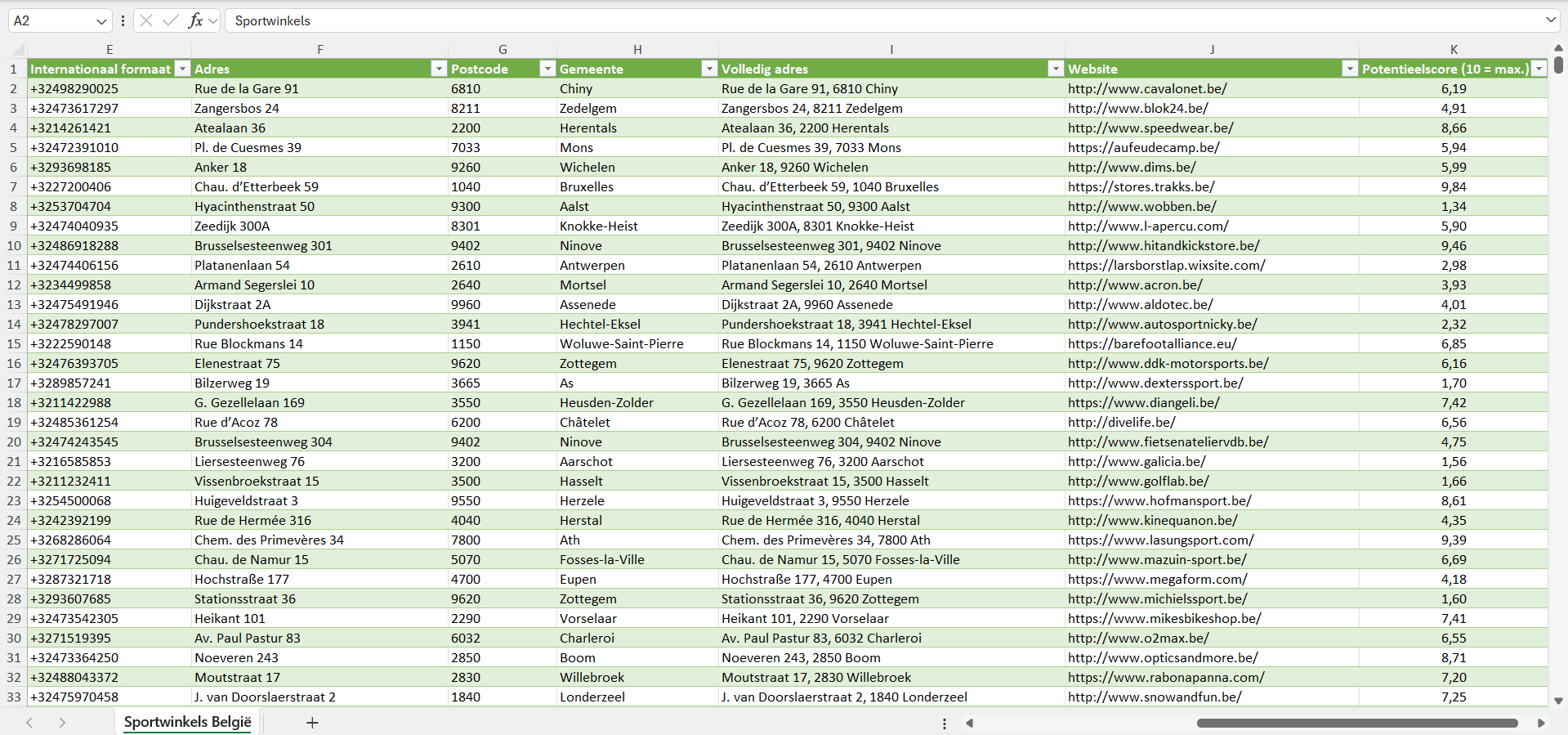Open the Name Box dropdown
Viewport: 1568px width, 735px height.
[101, 21]
